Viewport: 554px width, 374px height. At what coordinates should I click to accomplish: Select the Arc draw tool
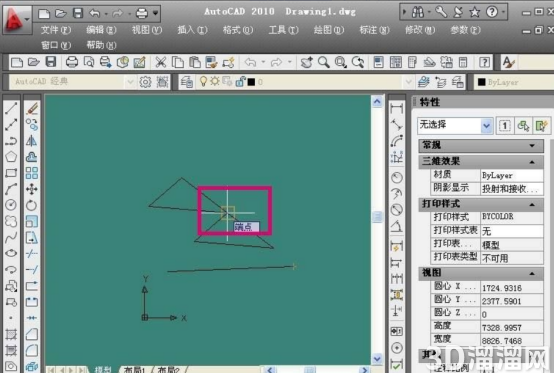11,189
